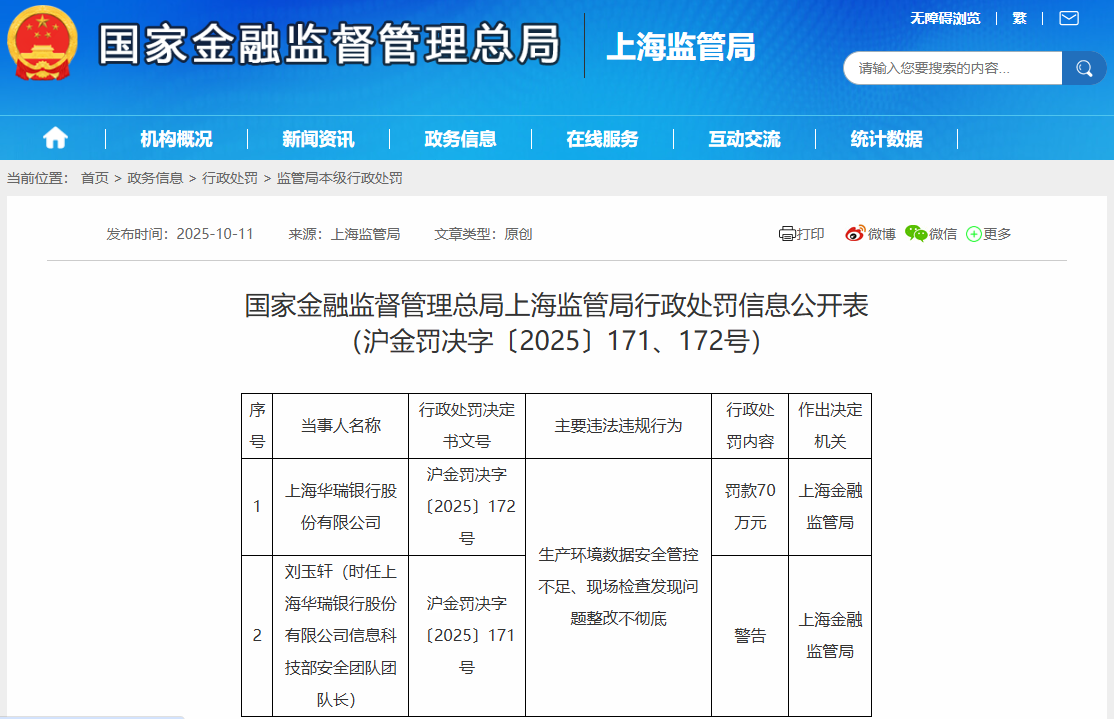
Task: Open the 政务信息 menu
Action: [460, 139]
